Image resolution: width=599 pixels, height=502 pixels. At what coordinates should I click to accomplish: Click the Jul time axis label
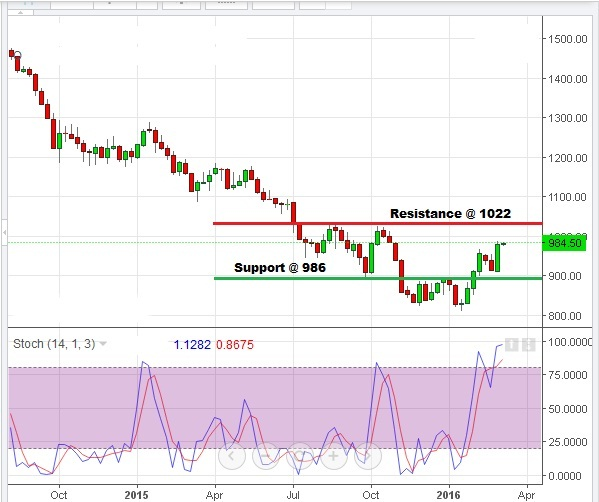click(x=293, y=495)
